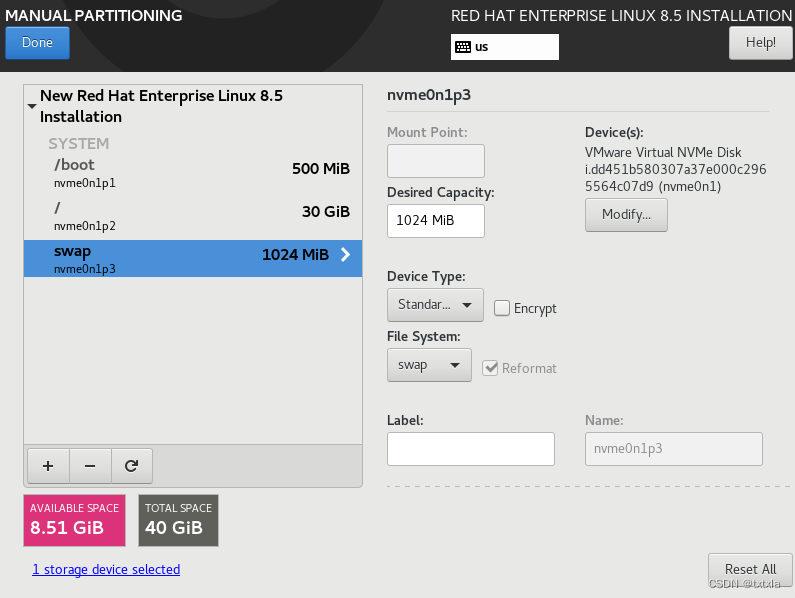Collapse the New Red Hat Enterprise Linux 8.5 Installation tree

point(31,106)
